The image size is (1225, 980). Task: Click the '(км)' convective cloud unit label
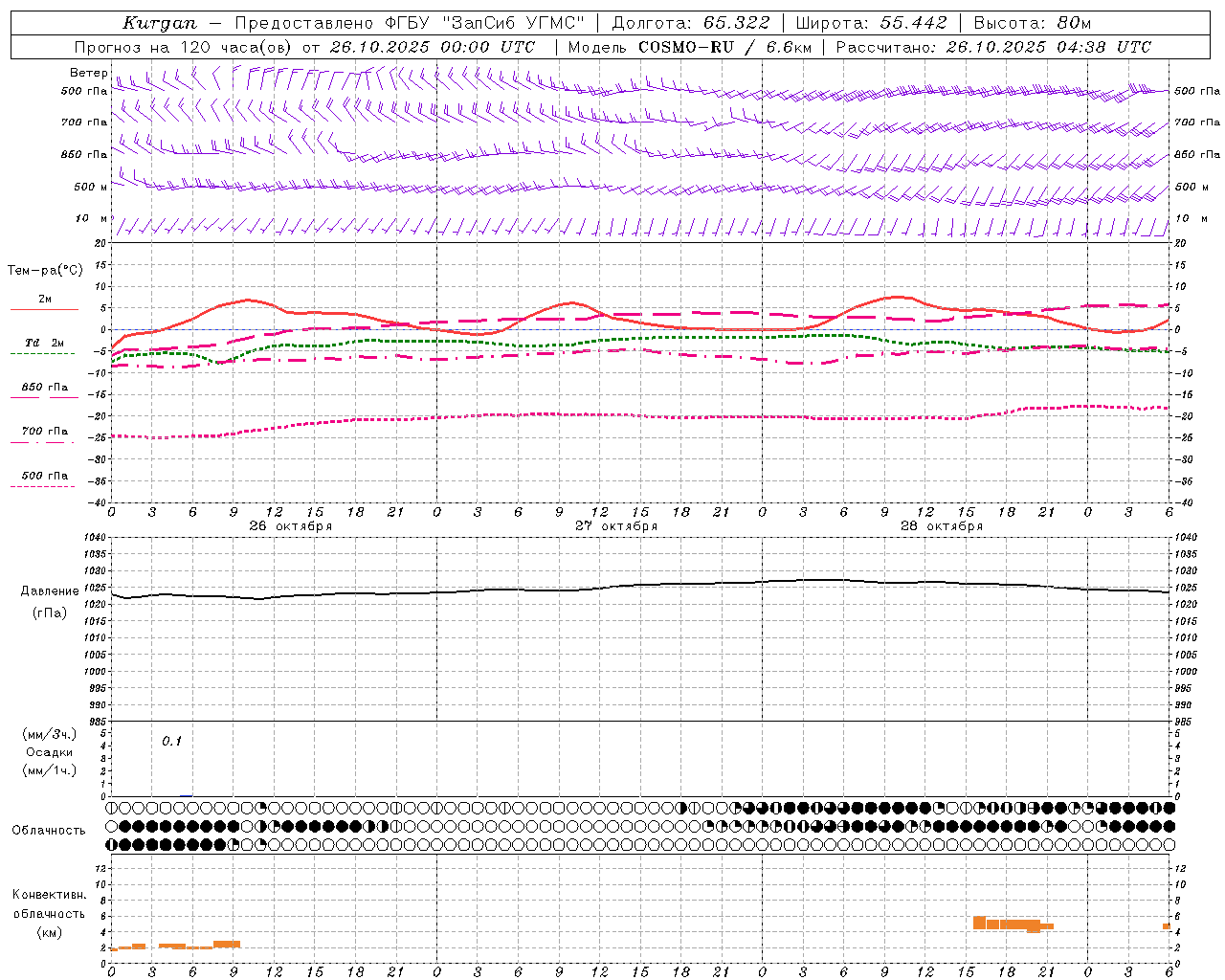(50, 932)
